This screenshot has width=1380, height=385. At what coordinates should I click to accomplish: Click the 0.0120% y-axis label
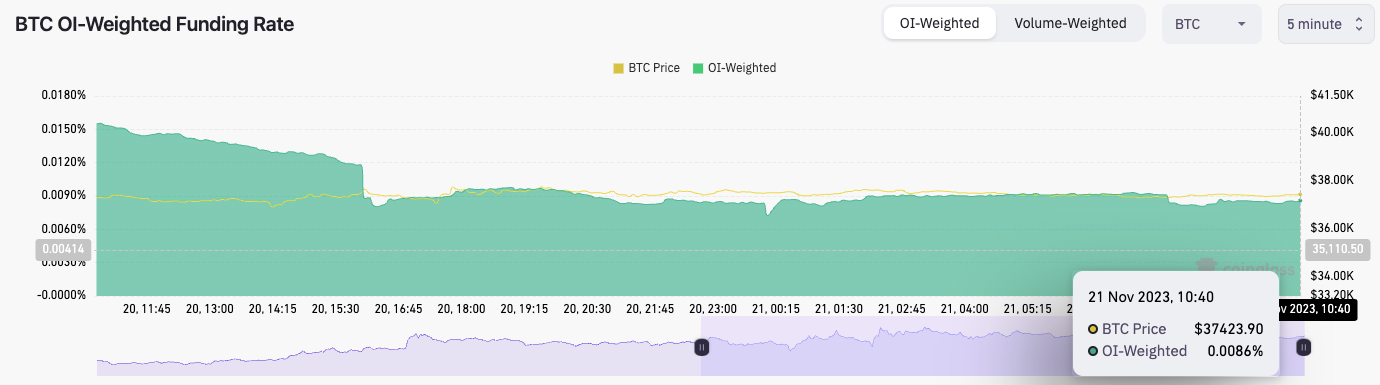[x=64, y=162]
